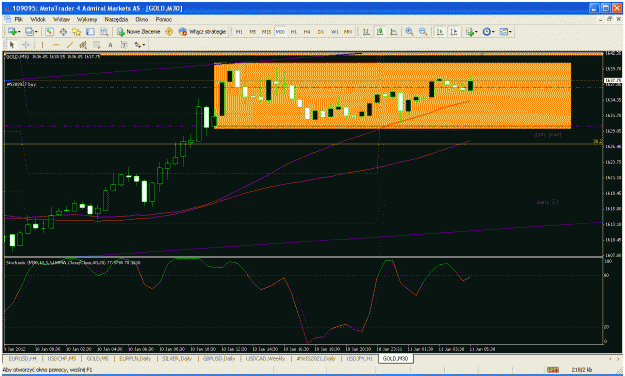Switch to SILVER,Daily chart tab
Image resolution: width=625 pixels, height=376 pixels.
(177, 358)
